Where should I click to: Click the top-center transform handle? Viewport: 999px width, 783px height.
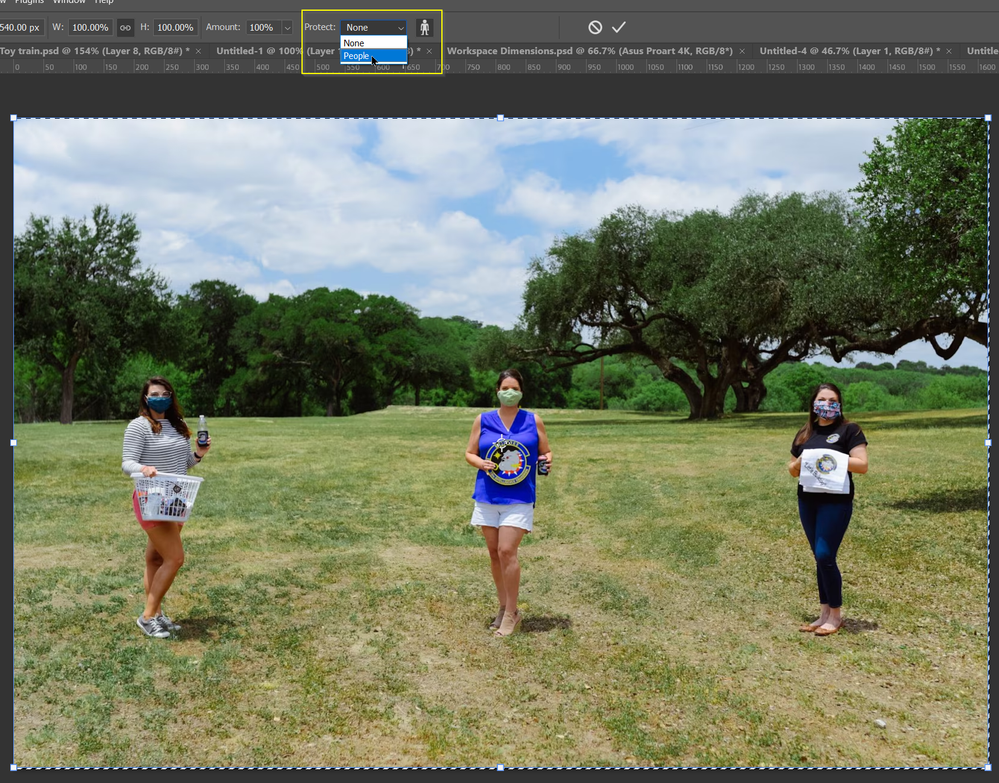(500, 118)
